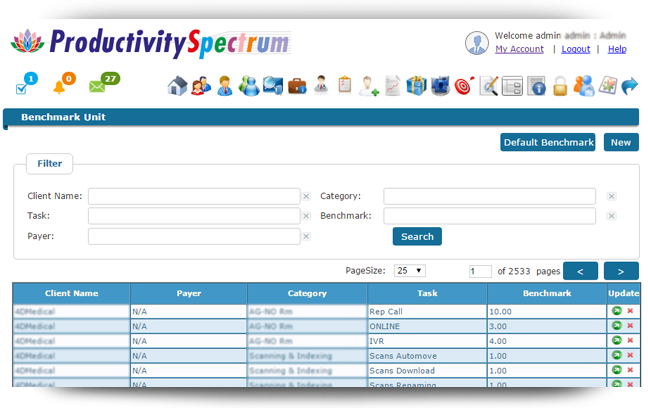Open the form layout window icon
The width and height of the screenshot is (648, 413).
tap(512, 86)
